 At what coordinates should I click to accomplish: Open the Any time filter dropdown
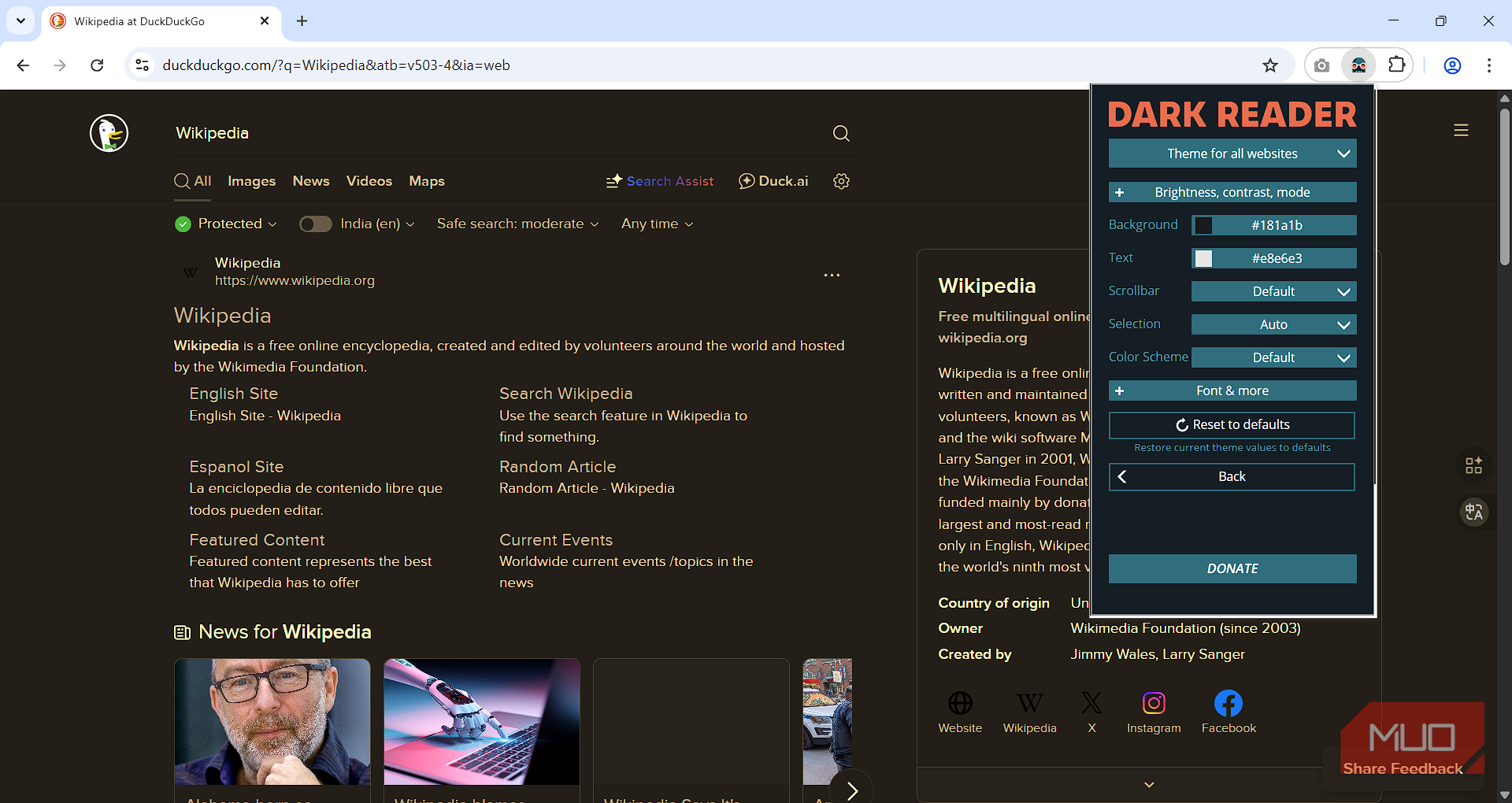tap(657, 224)
